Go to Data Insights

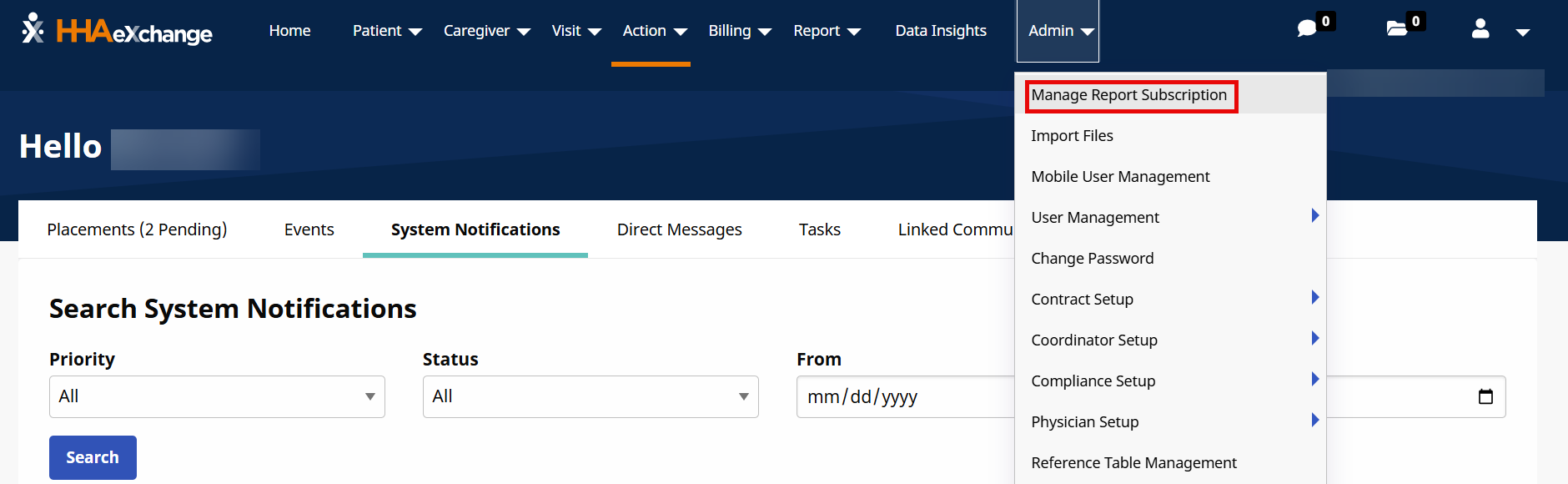[941, 31]
